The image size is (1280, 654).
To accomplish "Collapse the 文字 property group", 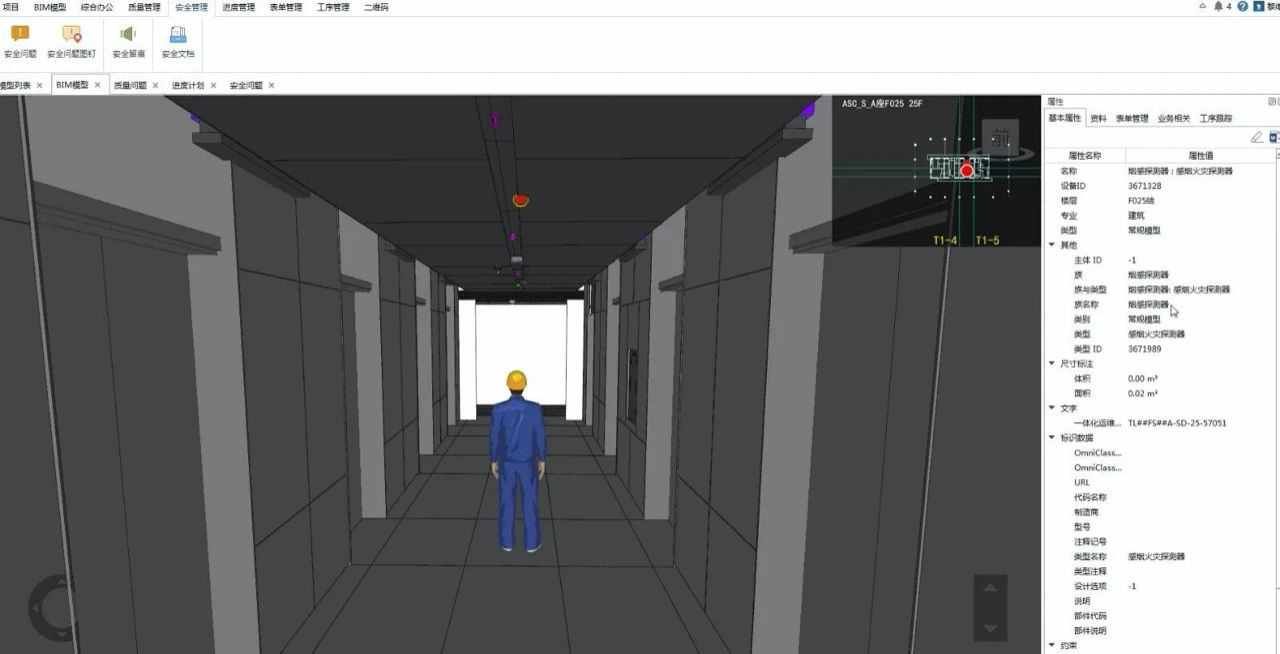I will (x=1052, y=408).
